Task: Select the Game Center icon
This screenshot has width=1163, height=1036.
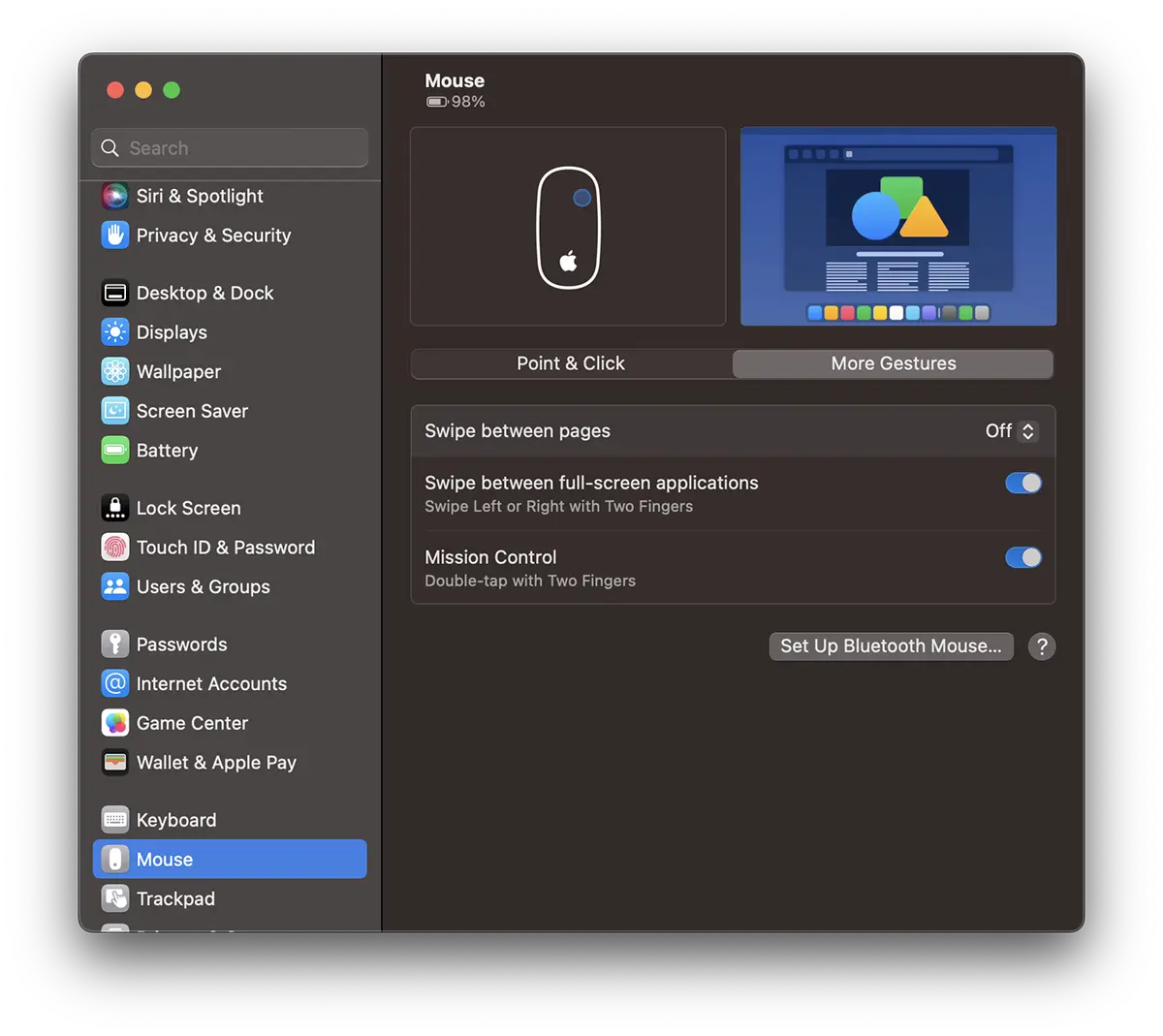Action: click(x=115, y=723)
